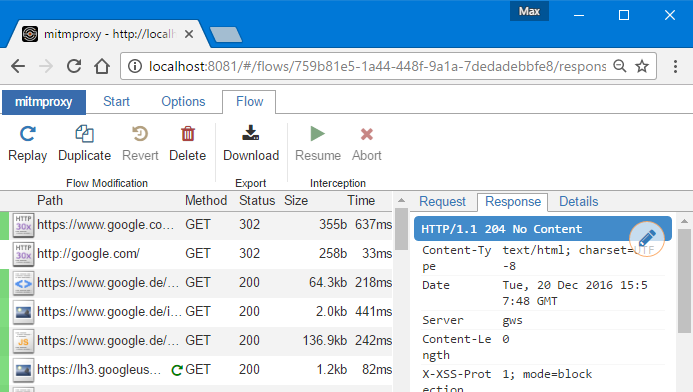Open the Response tab

pos(513,202)
